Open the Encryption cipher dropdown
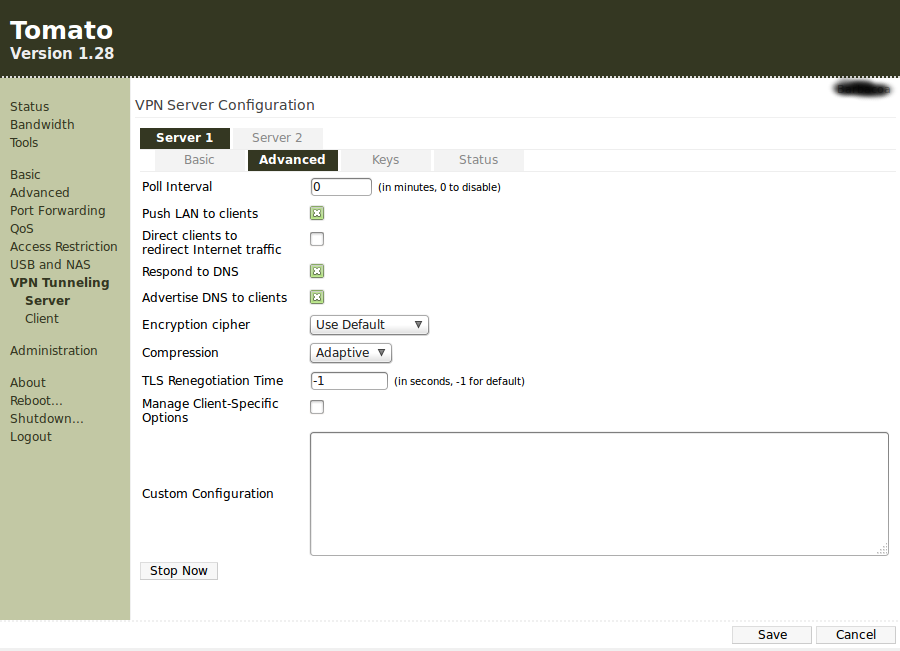This screenshot has width=900, height=651. tap(369, 325)
